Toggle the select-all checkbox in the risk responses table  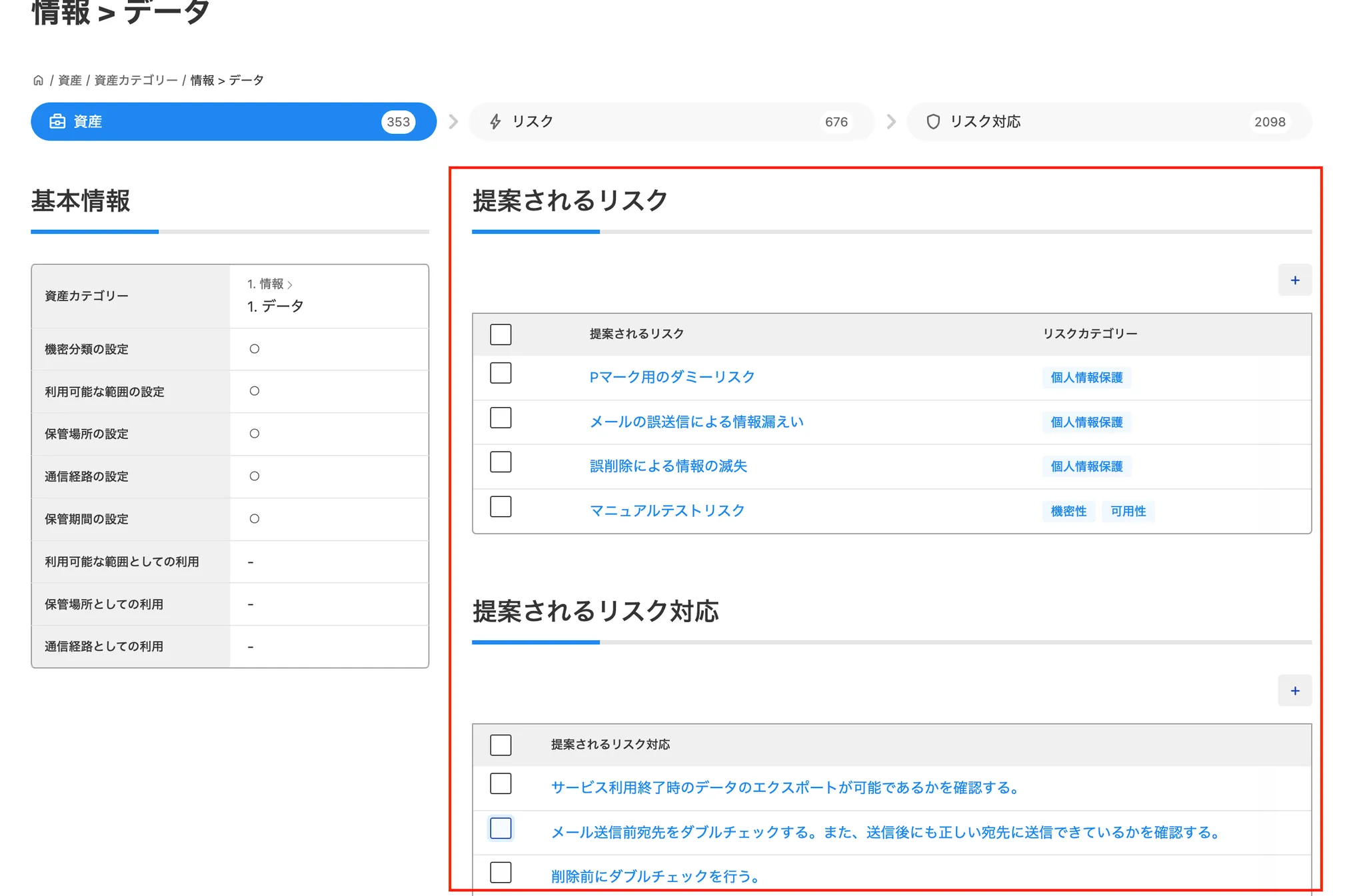click(501, 745)
